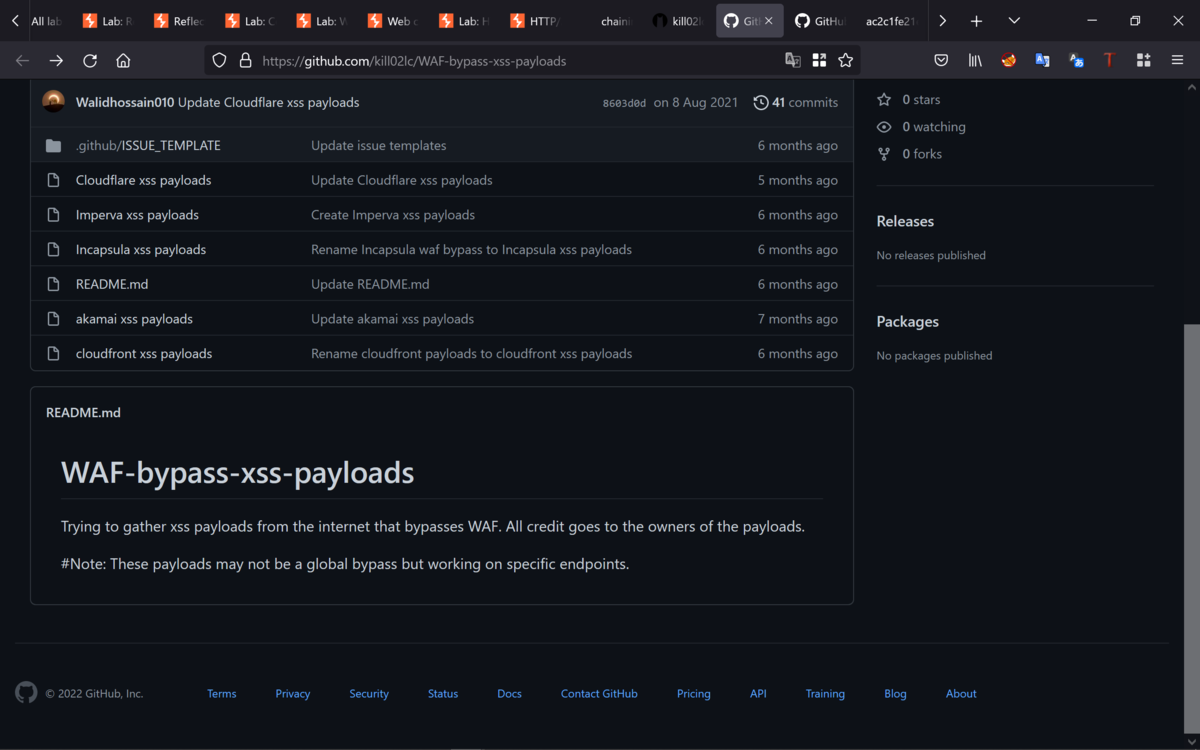Screen dimensions: 1200x750
Task: Click file icon beside Imperva xss payloads
Action: [53, 215]
